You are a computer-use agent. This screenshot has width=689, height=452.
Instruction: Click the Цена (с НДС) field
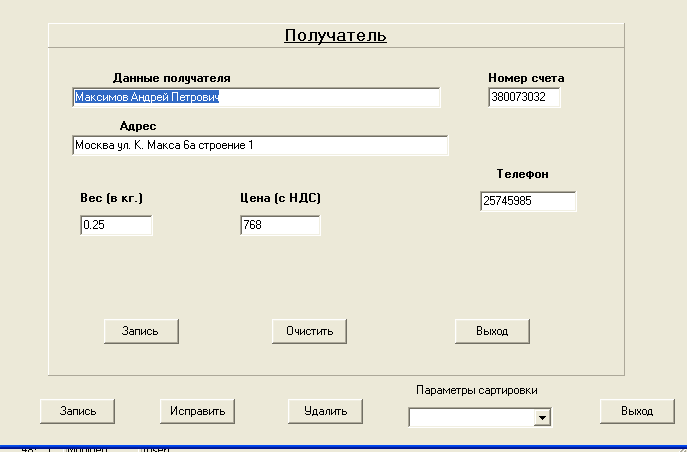280,225
